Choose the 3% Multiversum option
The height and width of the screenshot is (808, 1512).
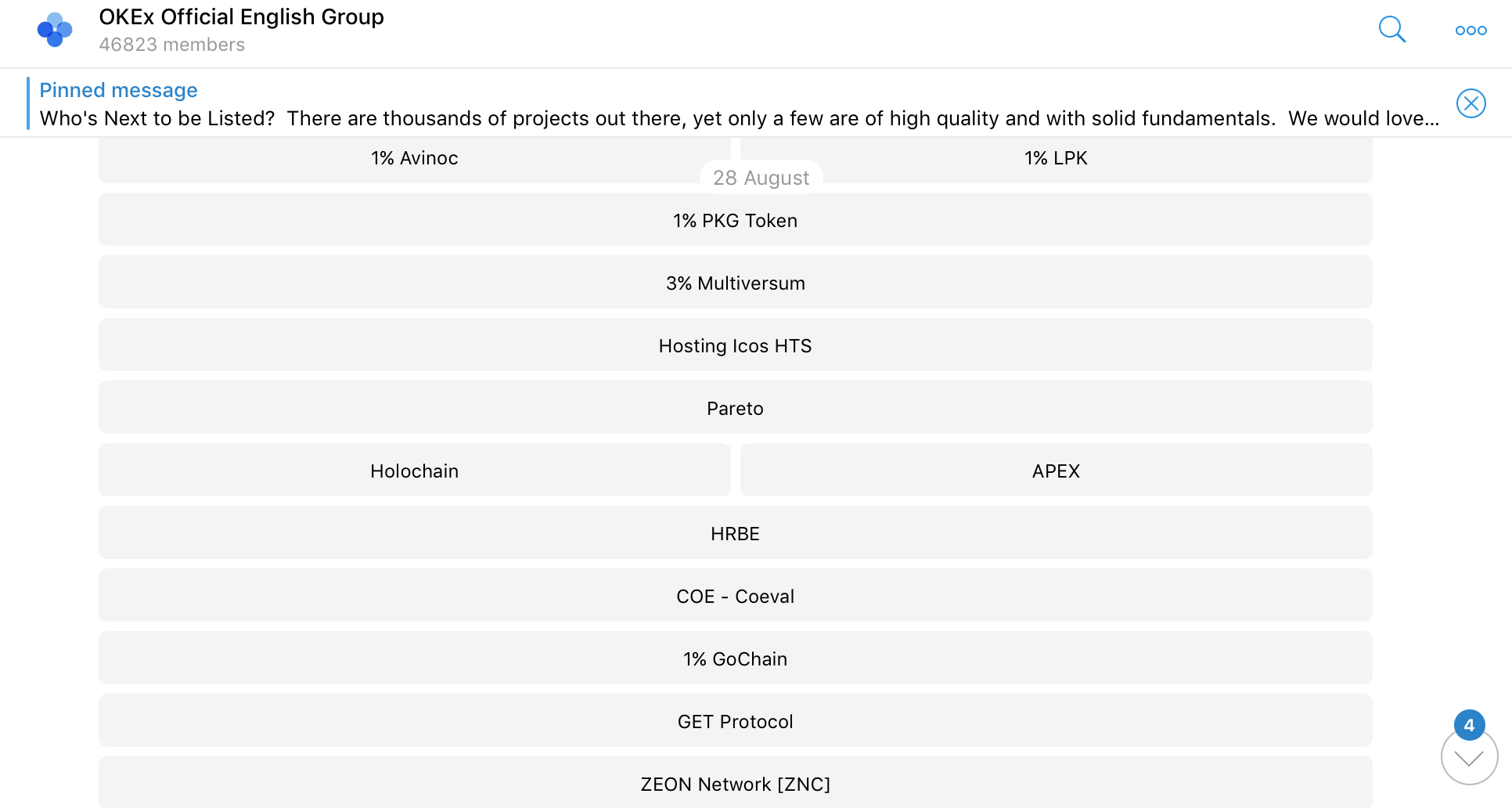tap(735, 283)
